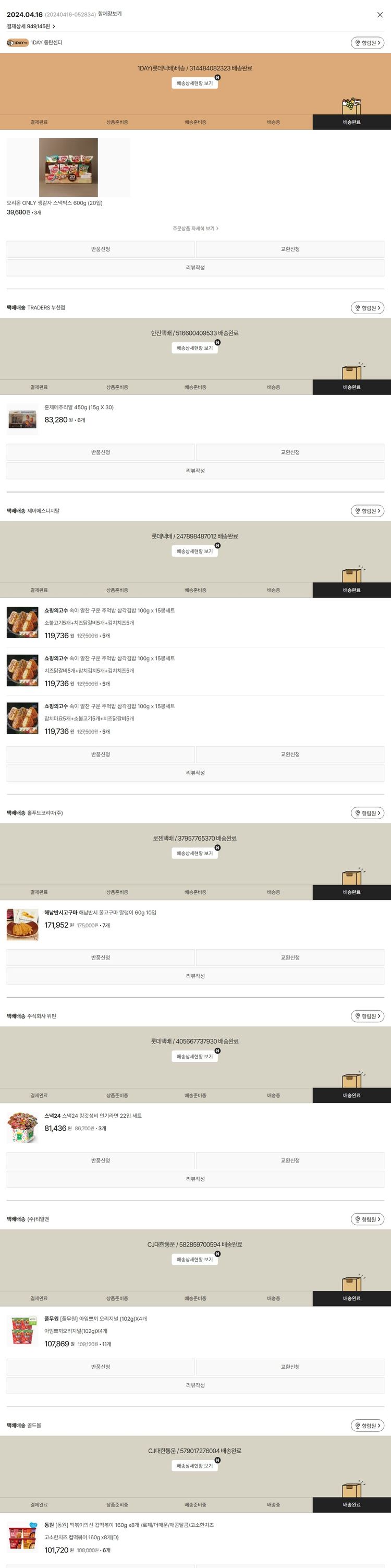
Task: Close the order detail page with X
Action: point(380,15)
